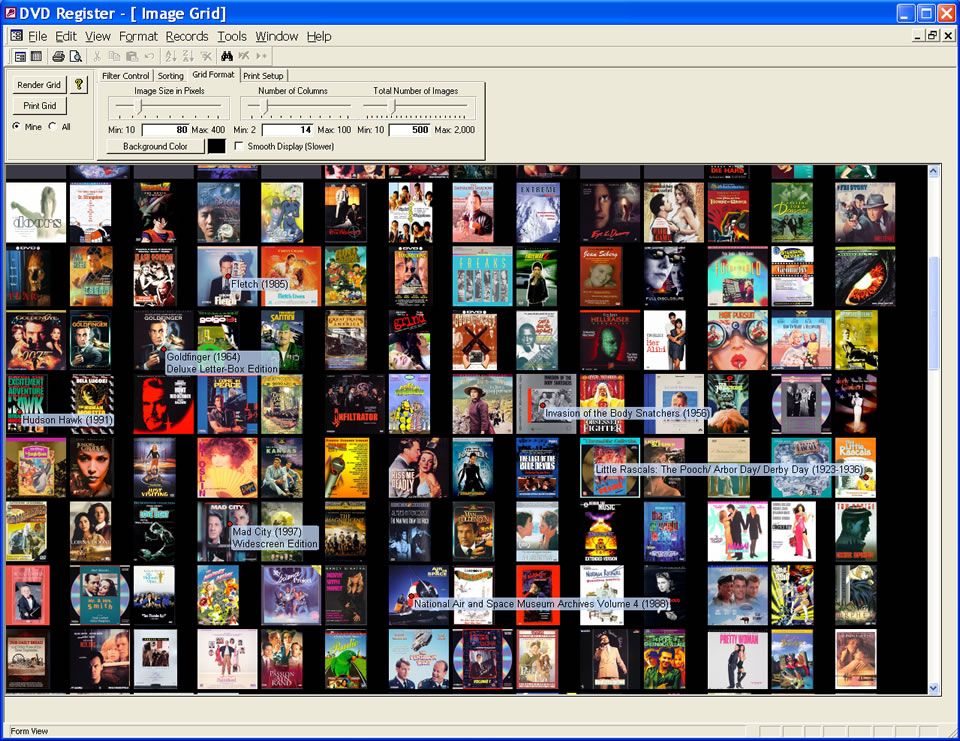Image resolution: width=960 pixels, height=741 pixels.
Task: Click the Extreme cover thumbnail
Action: 538,213
